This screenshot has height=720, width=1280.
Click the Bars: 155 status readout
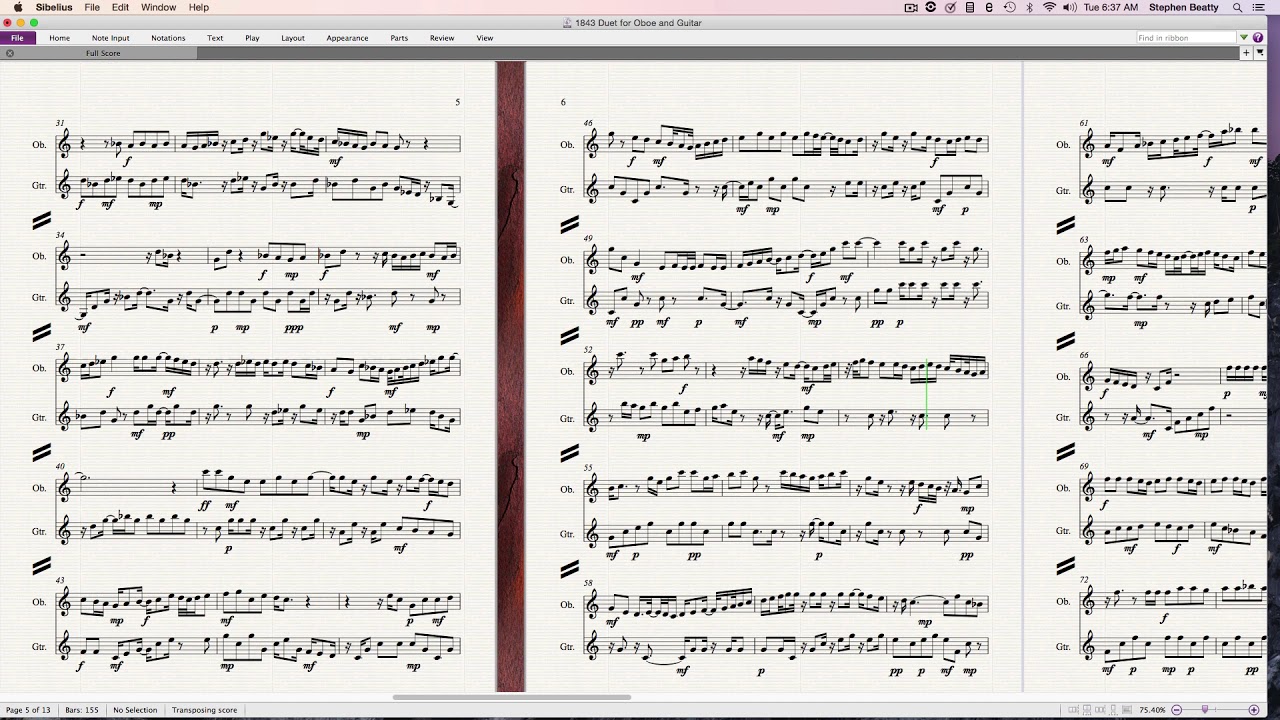click(82, 710)
